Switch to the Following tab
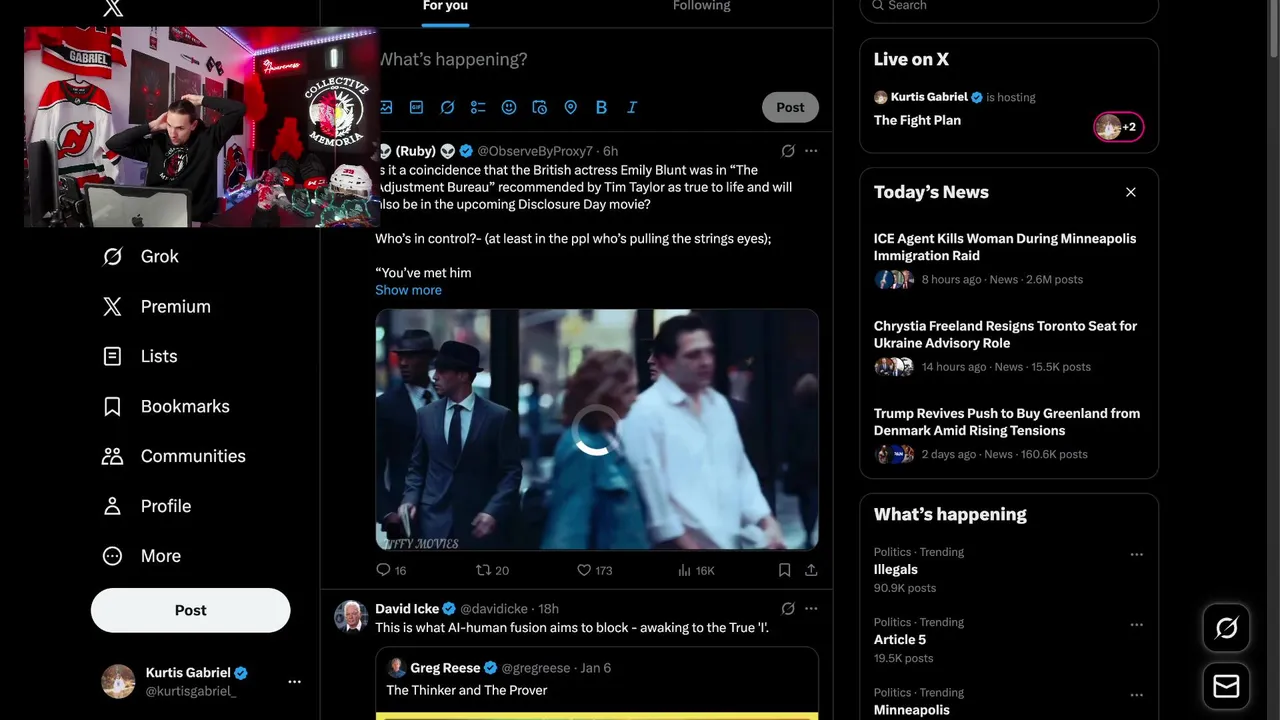This screenshot has height=720, width=1280. click(701, 7)
